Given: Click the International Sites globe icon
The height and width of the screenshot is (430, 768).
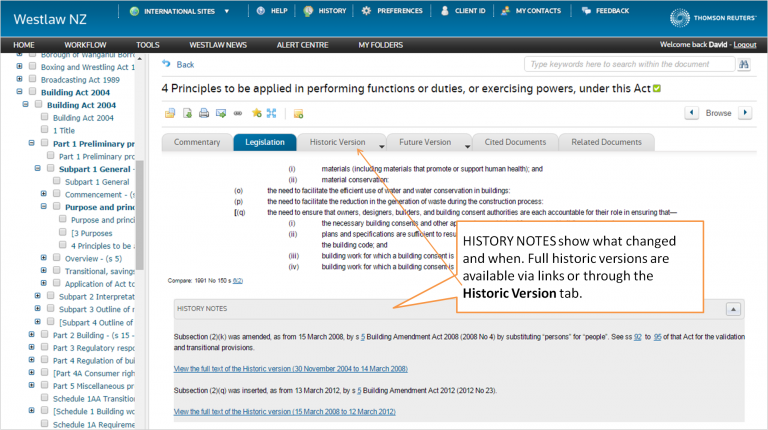Looking at the screenshot, I should point(134,11).
